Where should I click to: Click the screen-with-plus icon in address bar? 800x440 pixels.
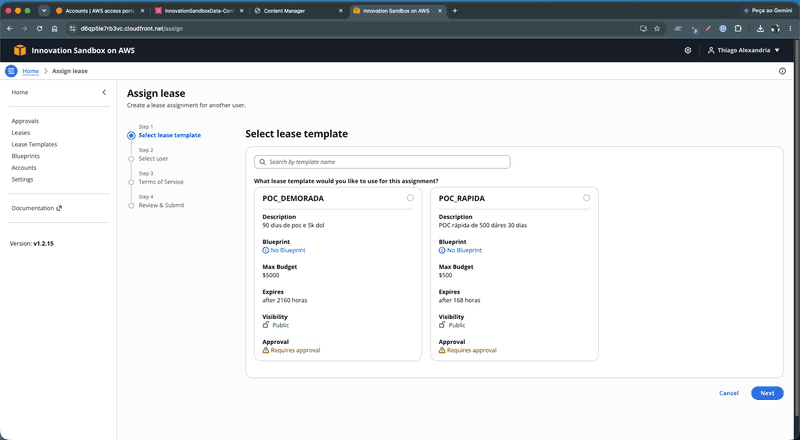pos(643,29)
